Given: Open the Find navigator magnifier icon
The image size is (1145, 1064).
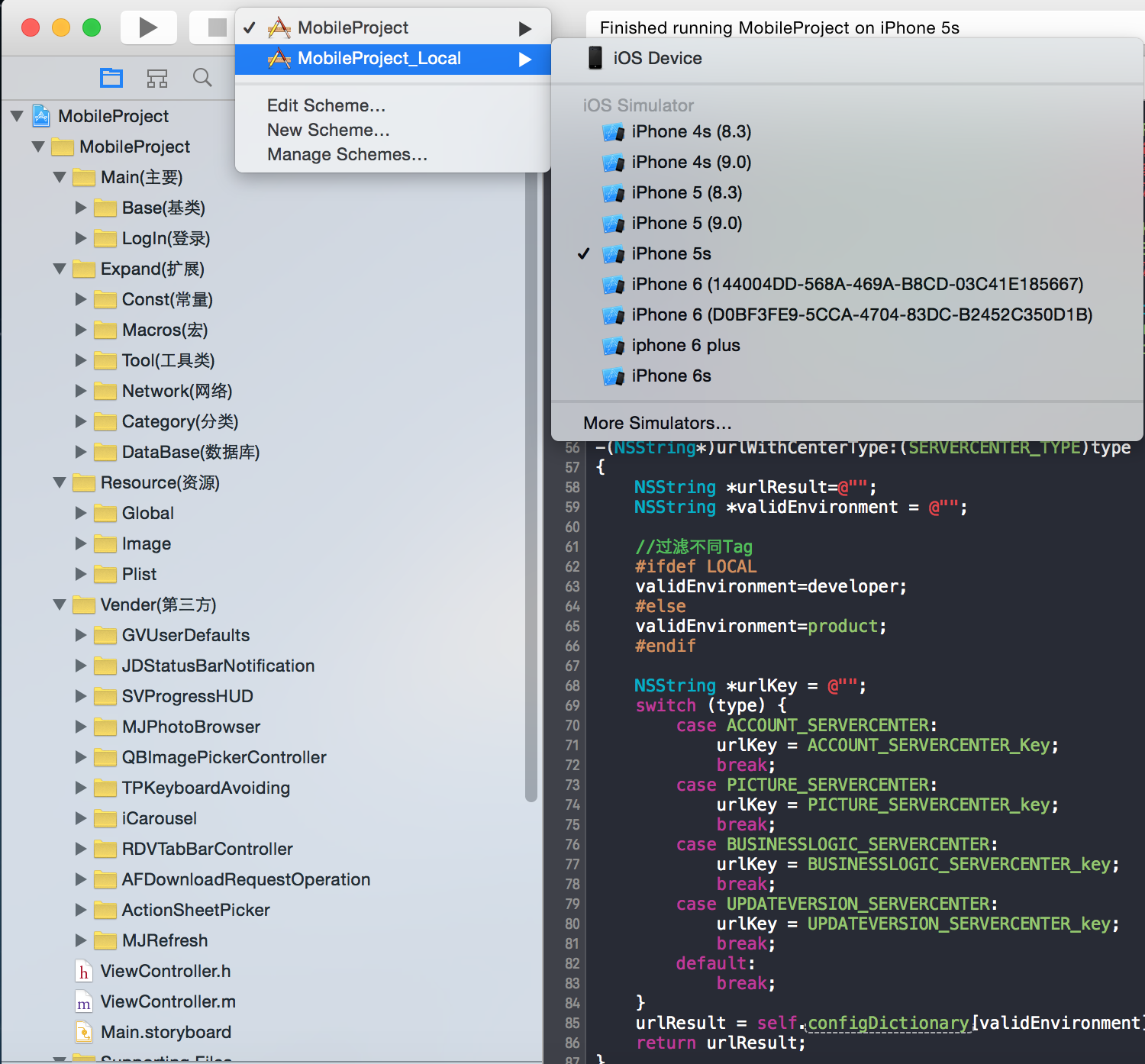Looking at the screenshot, I should [202, 78].
